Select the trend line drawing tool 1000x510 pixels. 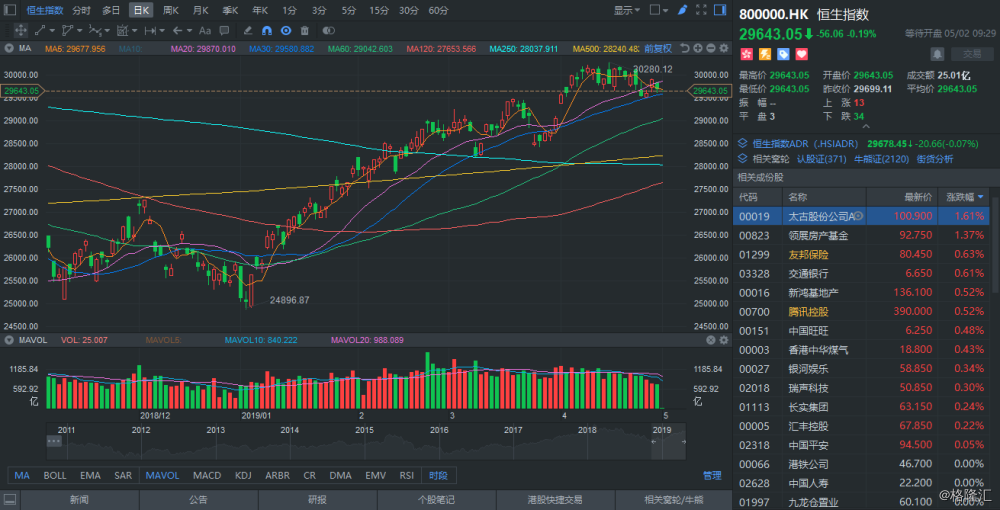(x=40, y=30)
